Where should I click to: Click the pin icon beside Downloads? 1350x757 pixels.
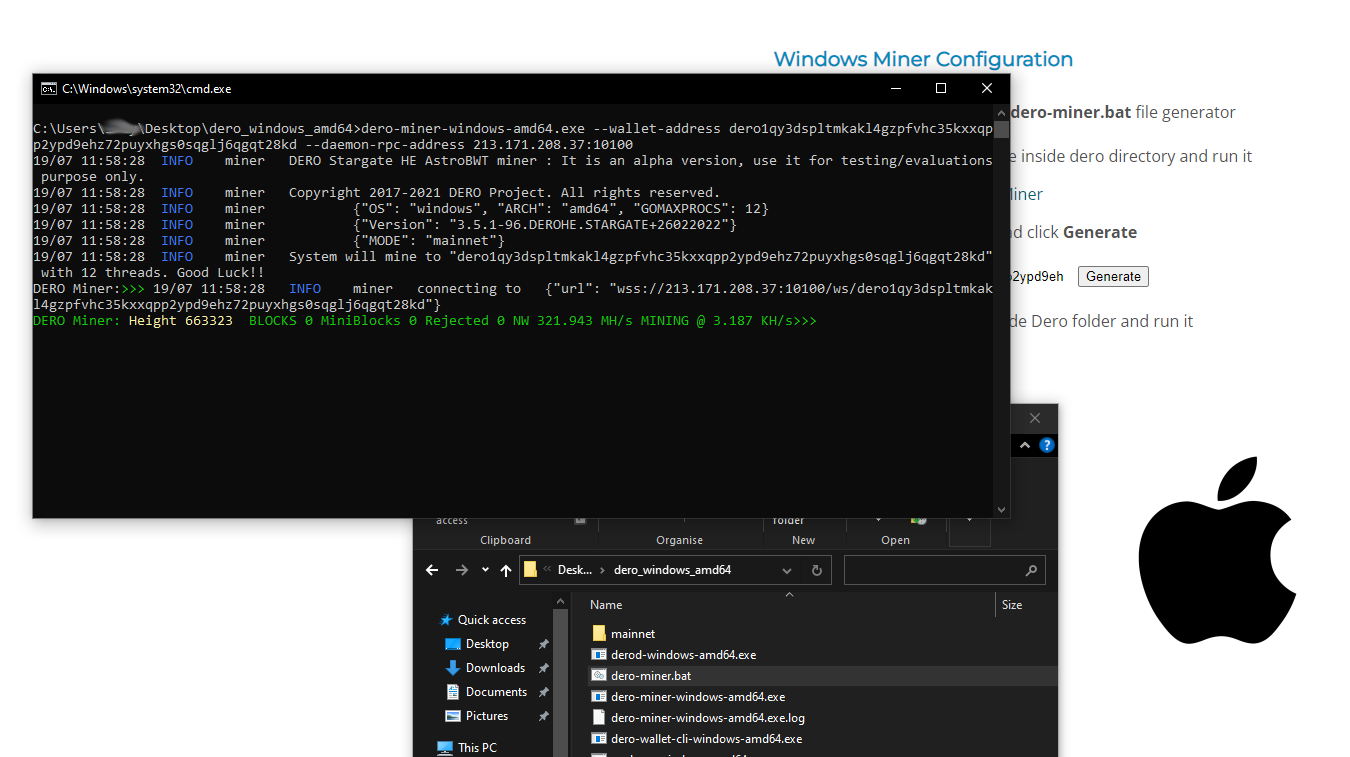point(544,668)
